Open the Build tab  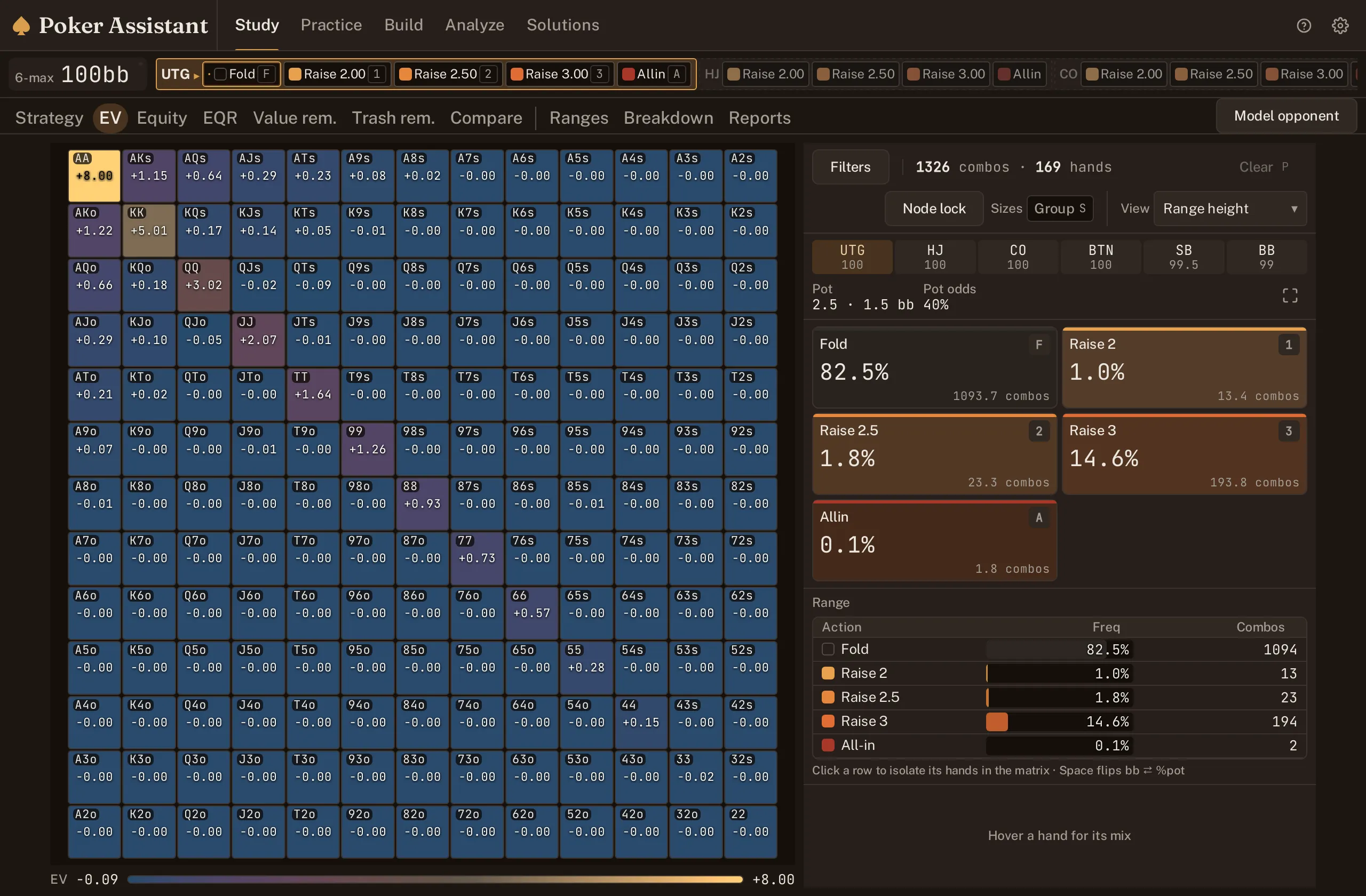[x=403, y=25]
